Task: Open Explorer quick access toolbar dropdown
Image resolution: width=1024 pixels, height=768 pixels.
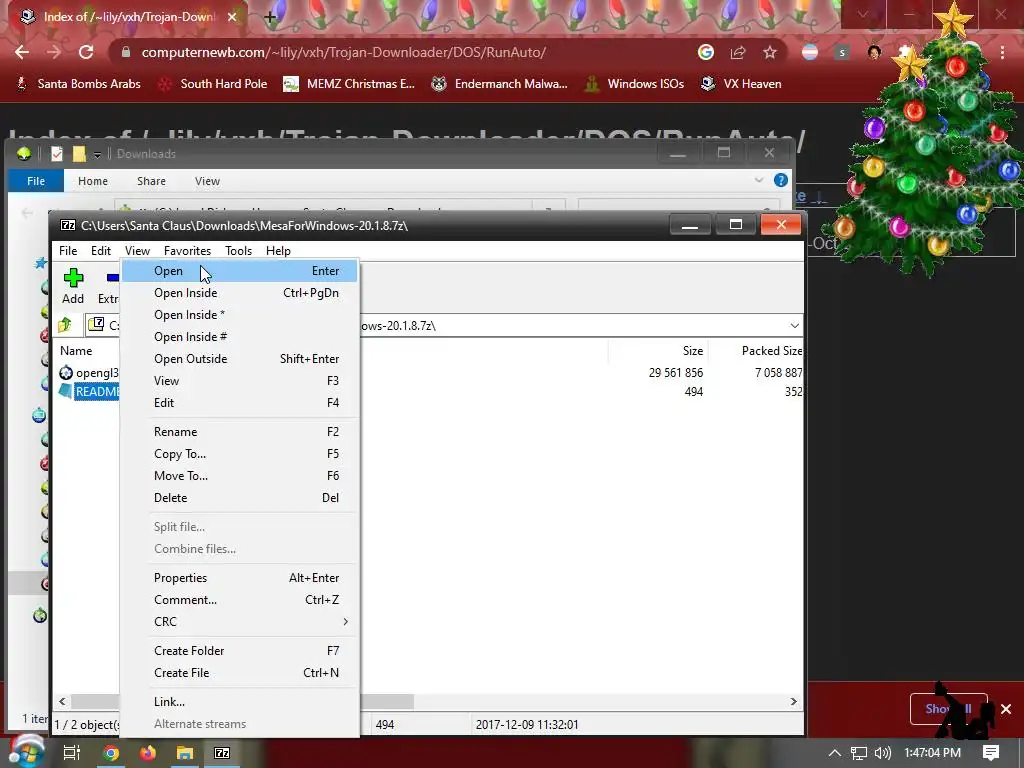Action: point(97,154)
